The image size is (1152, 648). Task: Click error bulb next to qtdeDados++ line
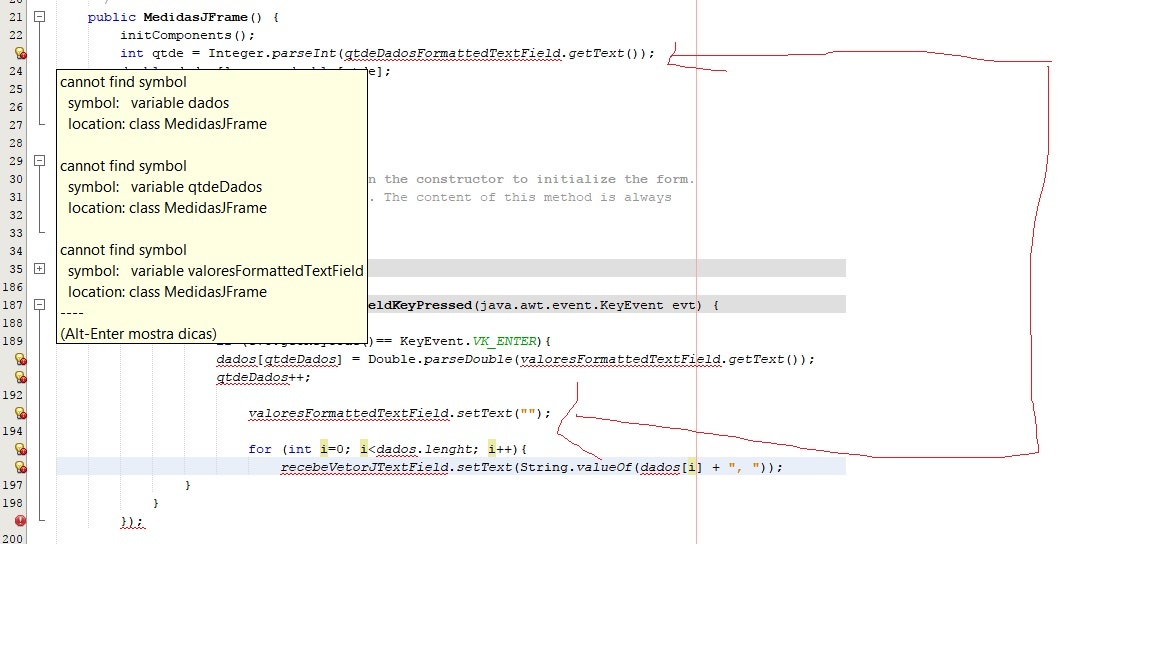(20, 378)
